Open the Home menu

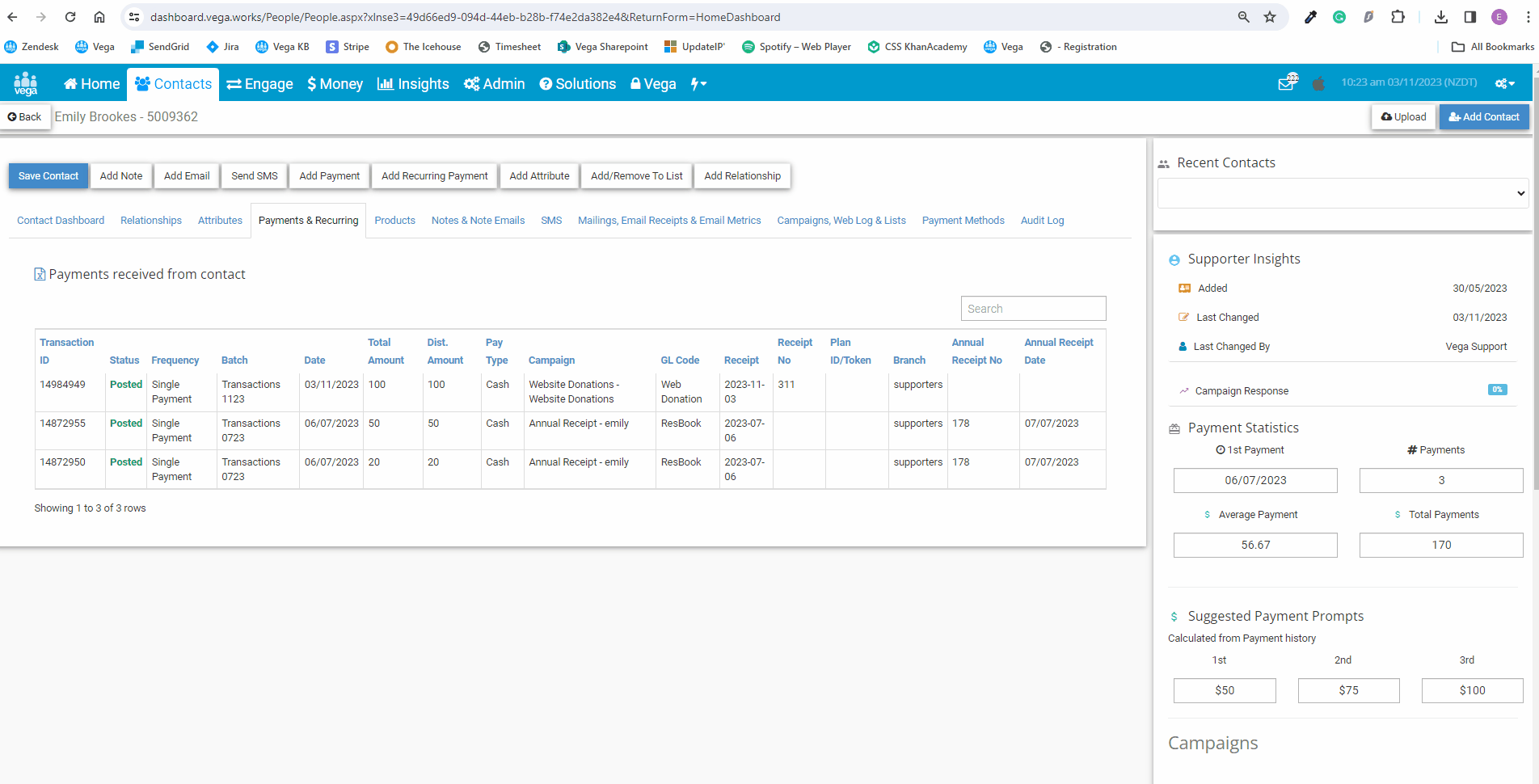pyautogui.click(x=91, y=84)
